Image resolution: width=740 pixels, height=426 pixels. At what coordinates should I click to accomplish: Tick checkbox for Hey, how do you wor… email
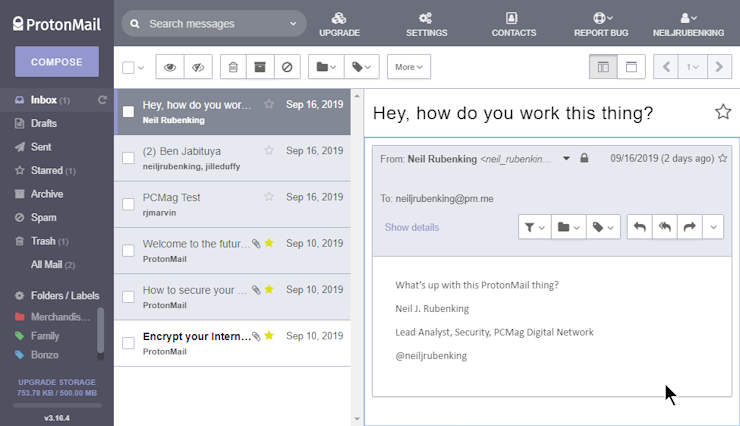[x=128, y=112]
